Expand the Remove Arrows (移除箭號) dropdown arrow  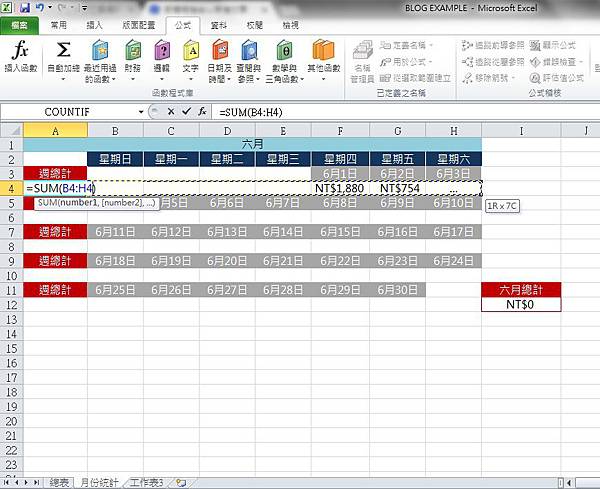point(513,78)
